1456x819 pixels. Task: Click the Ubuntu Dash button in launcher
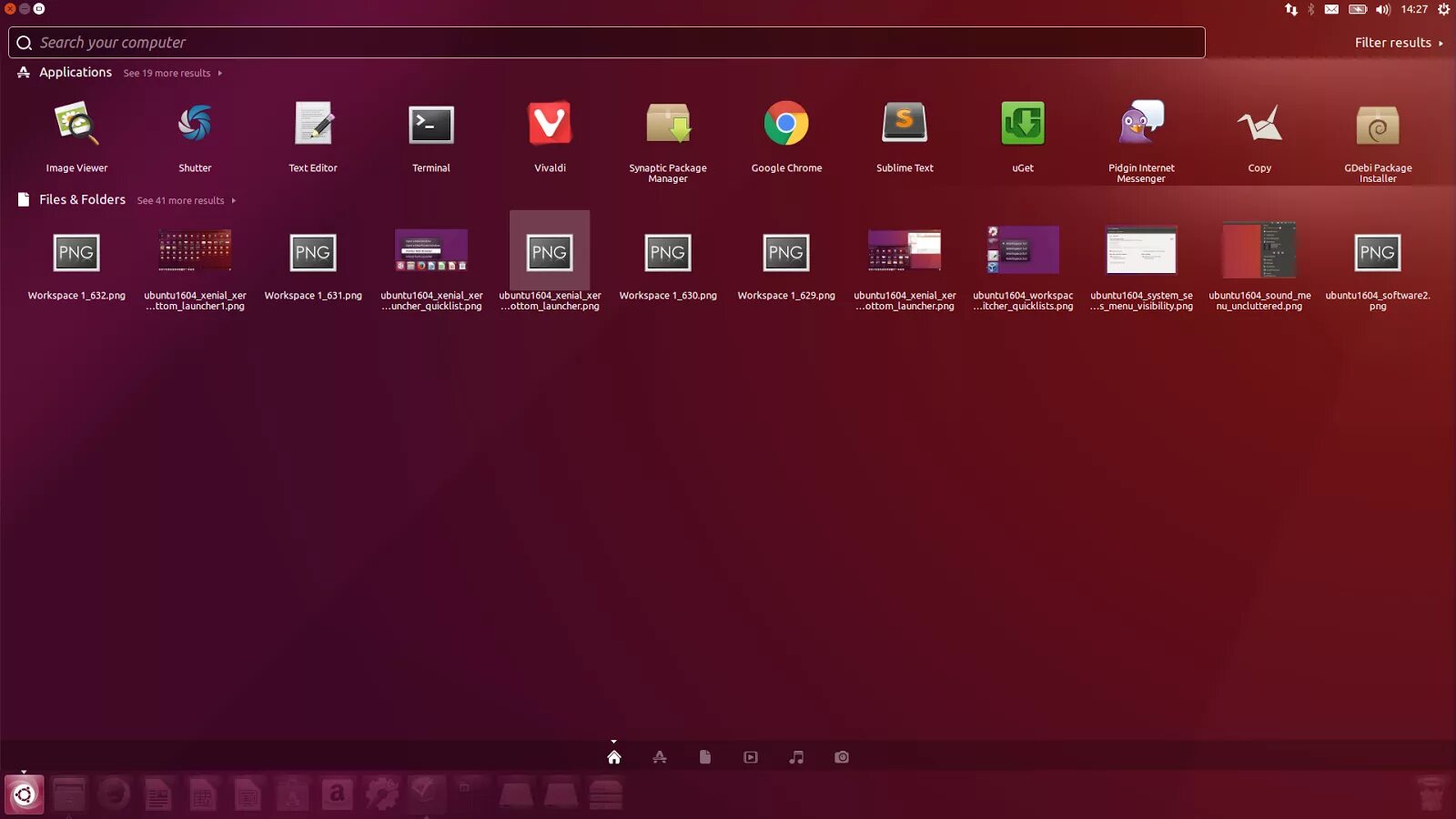24,795
